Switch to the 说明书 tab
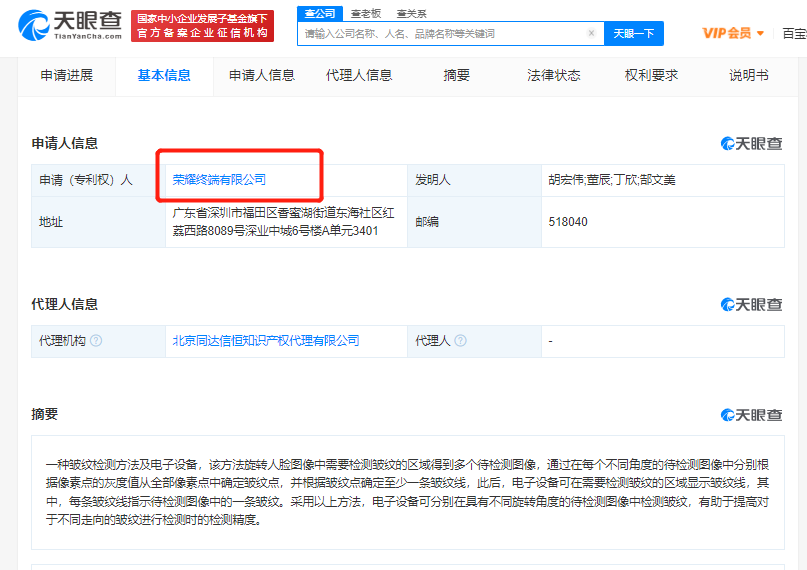The height and width of the screenshot is (570, 807). tap(749, 76)
